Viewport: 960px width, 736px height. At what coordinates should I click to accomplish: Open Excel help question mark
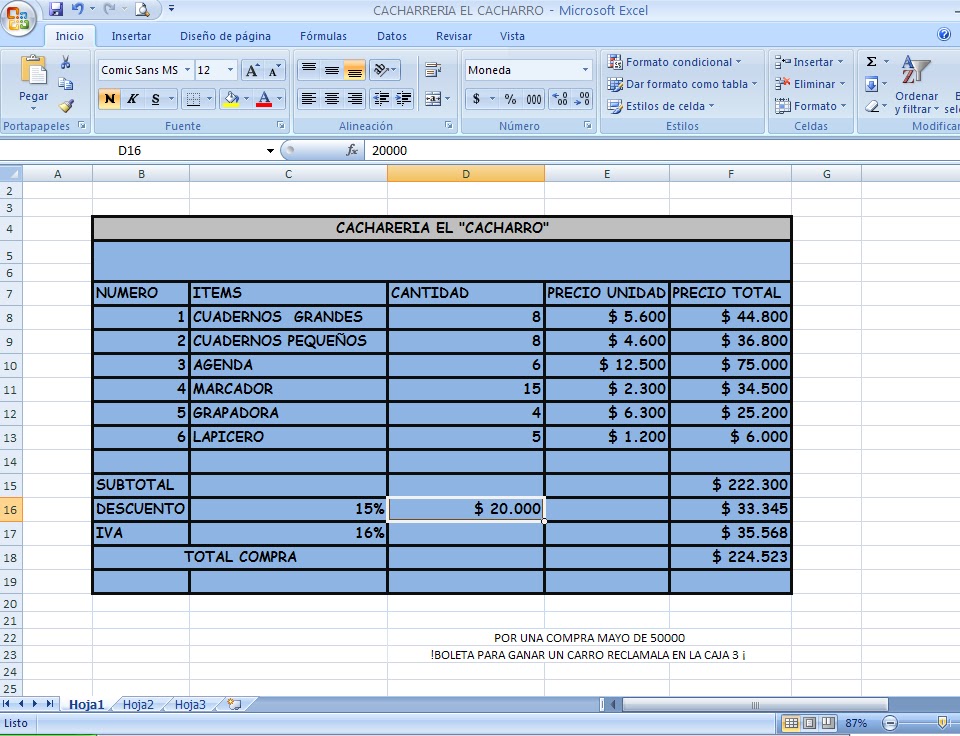(944, 34)
